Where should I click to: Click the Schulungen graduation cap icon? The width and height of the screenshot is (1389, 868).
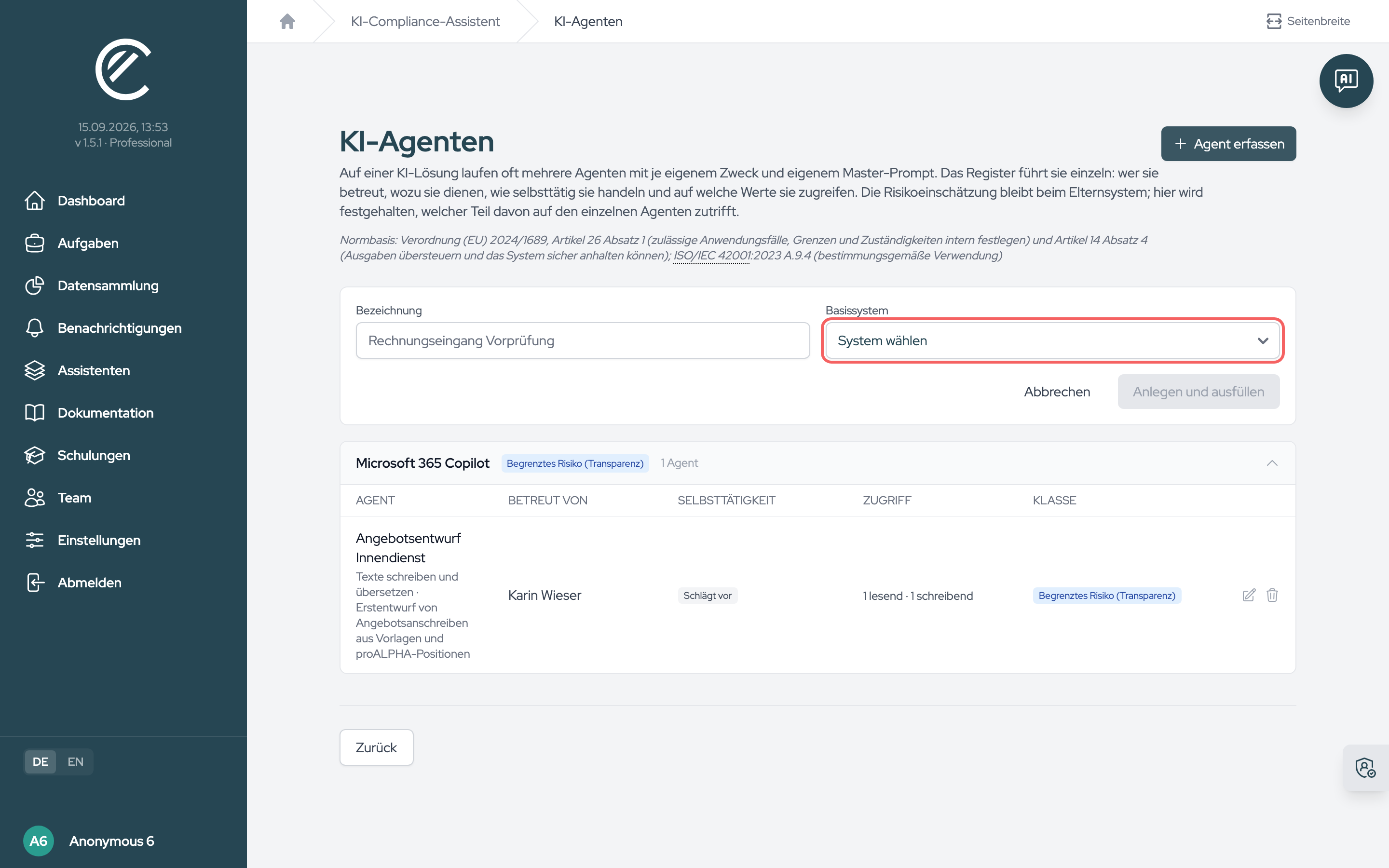tap(34, 455)
